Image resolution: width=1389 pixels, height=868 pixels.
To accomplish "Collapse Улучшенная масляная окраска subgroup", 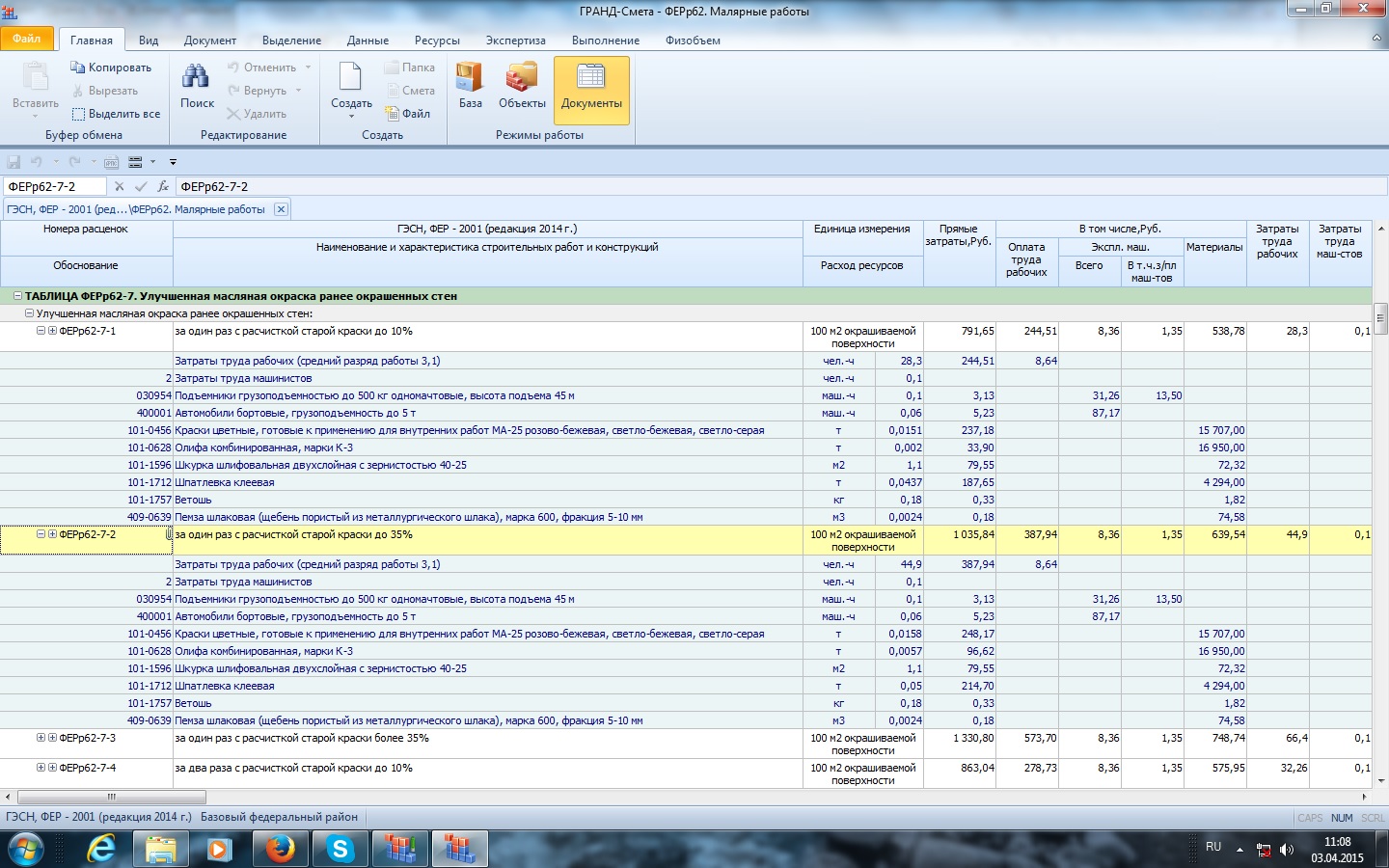I will (29, 313).
